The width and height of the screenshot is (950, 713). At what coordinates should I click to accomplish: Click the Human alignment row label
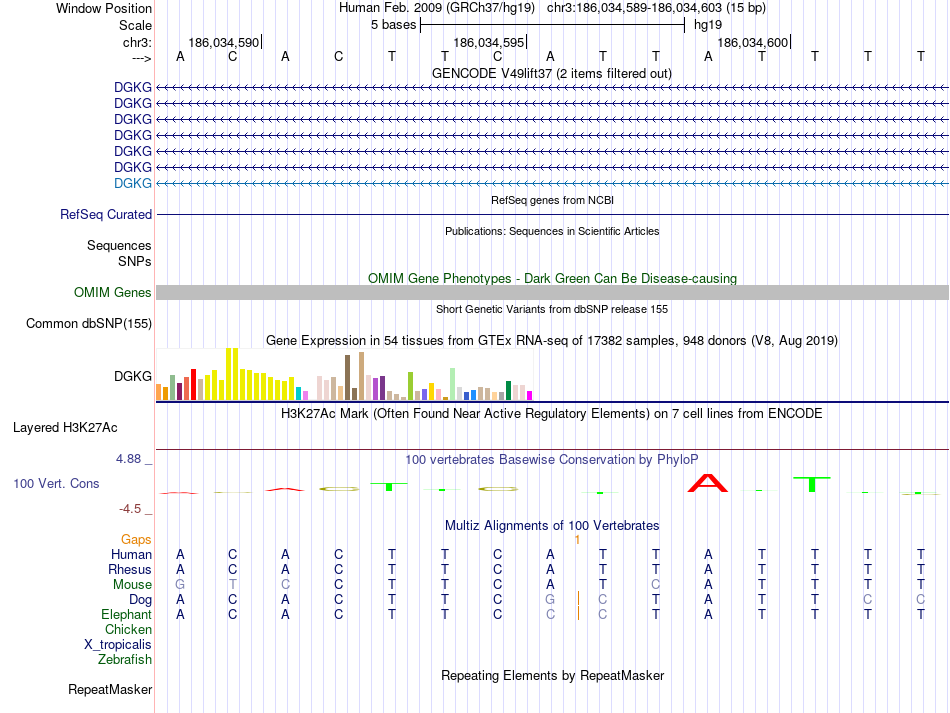[x=131, y=554]
